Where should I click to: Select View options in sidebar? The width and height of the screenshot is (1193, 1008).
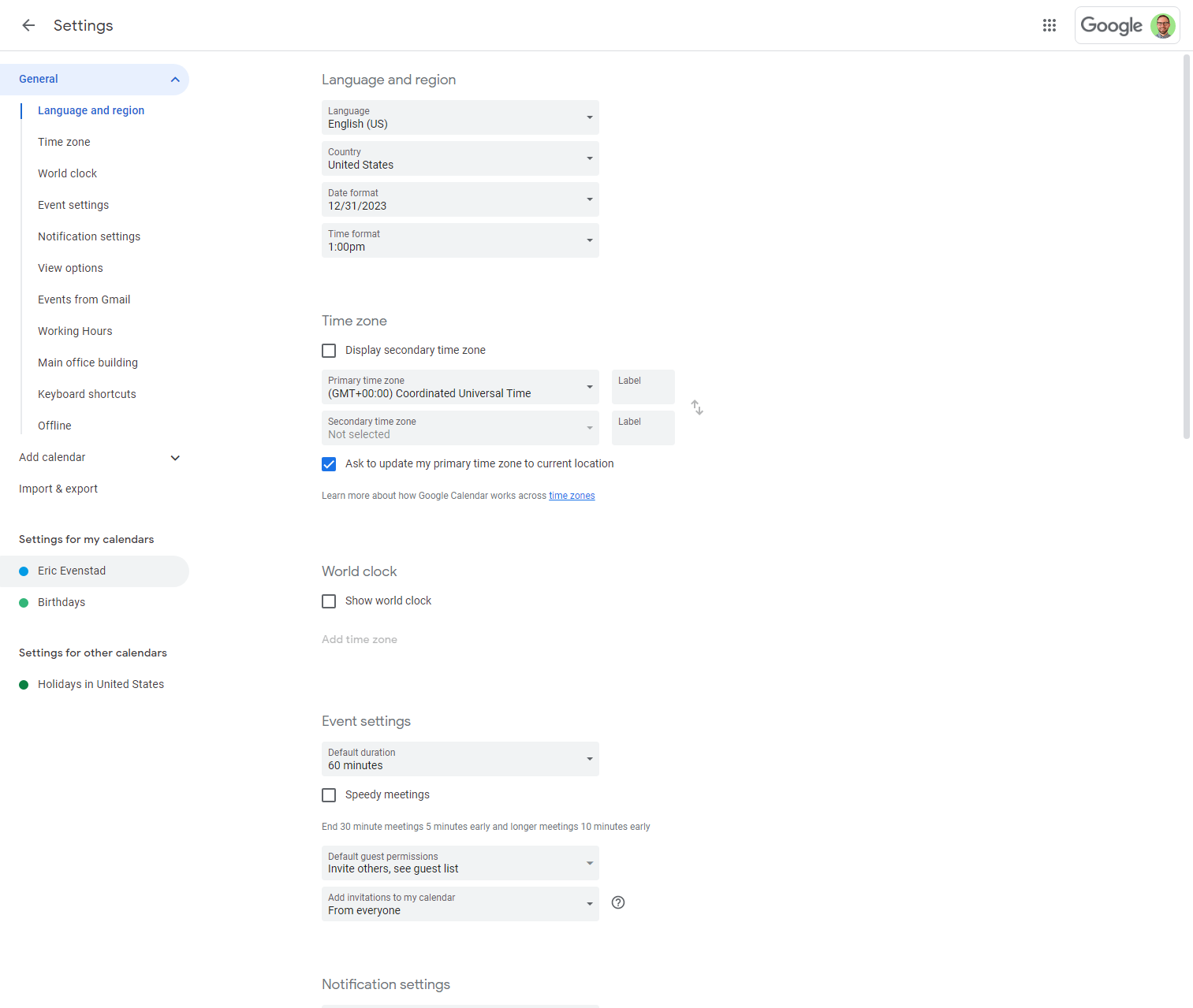(x=70, y=268)
